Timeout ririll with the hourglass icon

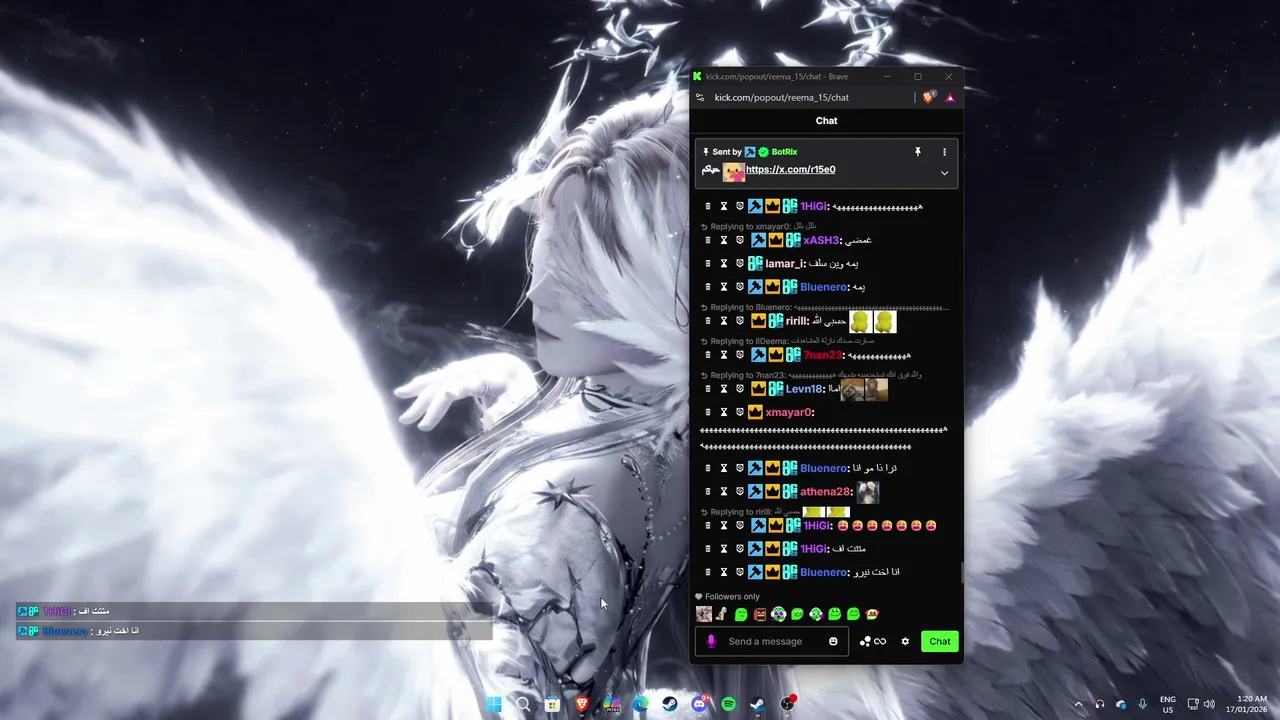(x=724, y=321)
